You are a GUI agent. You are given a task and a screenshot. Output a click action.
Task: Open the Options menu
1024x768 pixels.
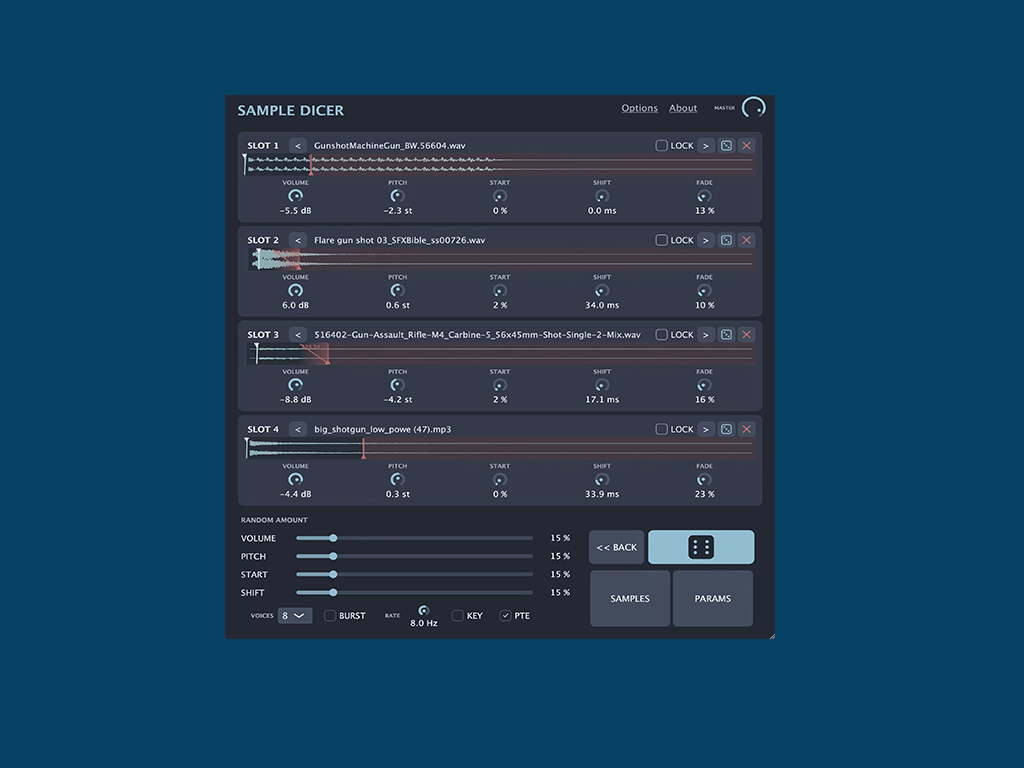point(639,108)
